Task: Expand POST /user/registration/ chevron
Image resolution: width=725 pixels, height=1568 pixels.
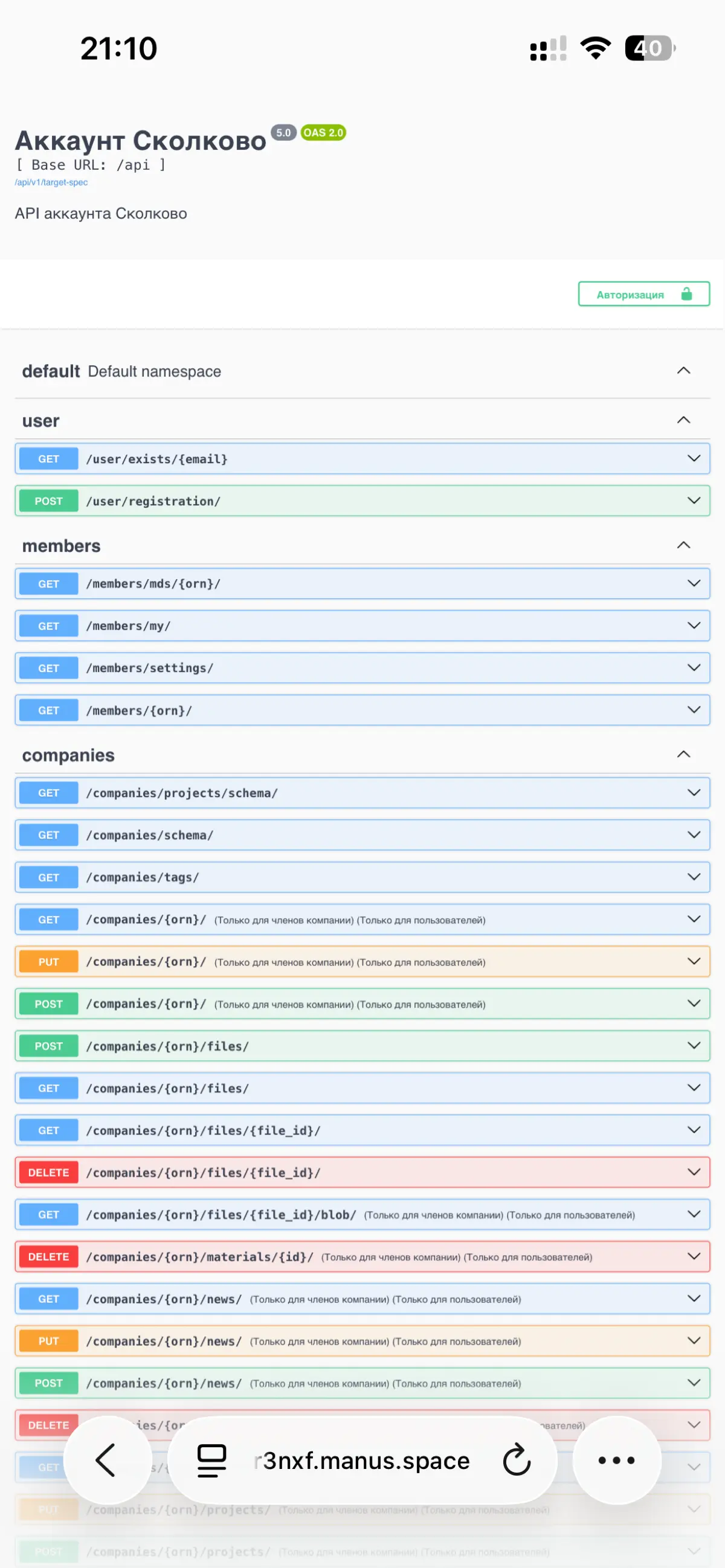Action: click(x=694, y=501)
